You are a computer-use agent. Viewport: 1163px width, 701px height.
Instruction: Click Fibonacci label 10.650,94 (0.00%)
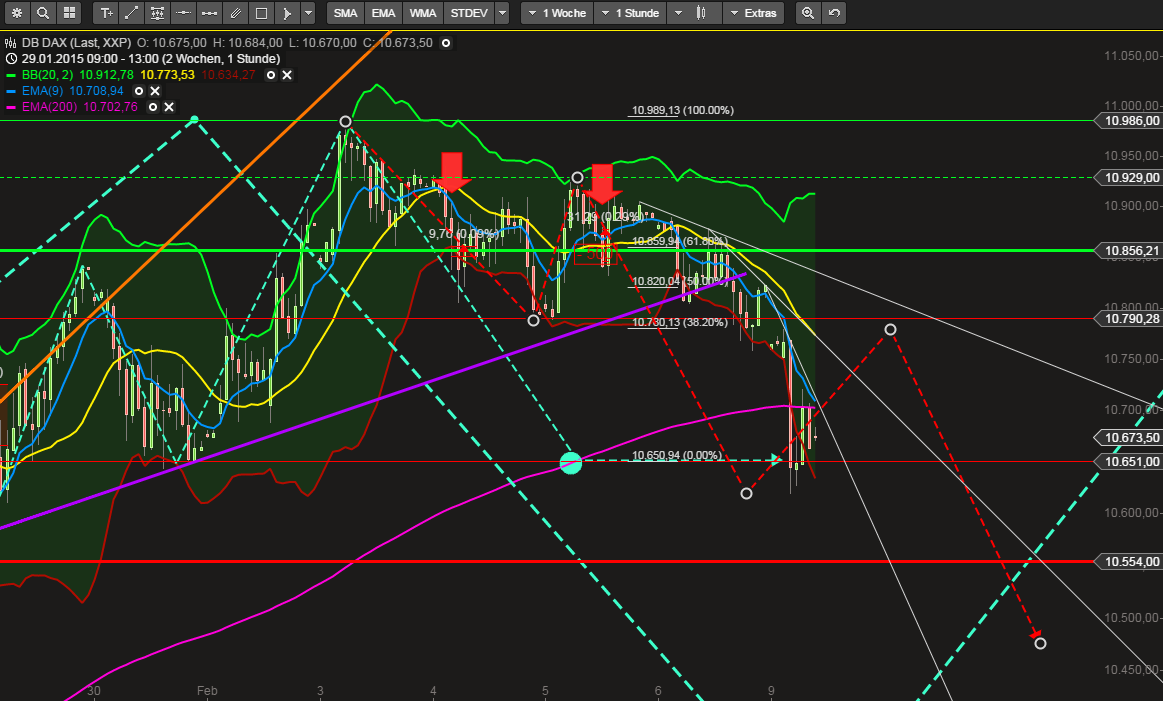click(x=676, y=455)
